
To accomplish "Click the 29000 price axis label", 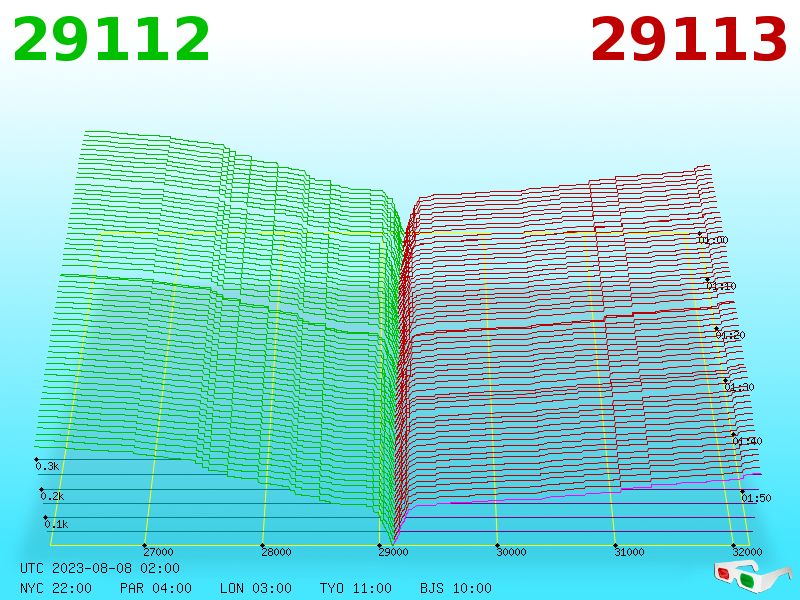I will click(x=393, y=552).
